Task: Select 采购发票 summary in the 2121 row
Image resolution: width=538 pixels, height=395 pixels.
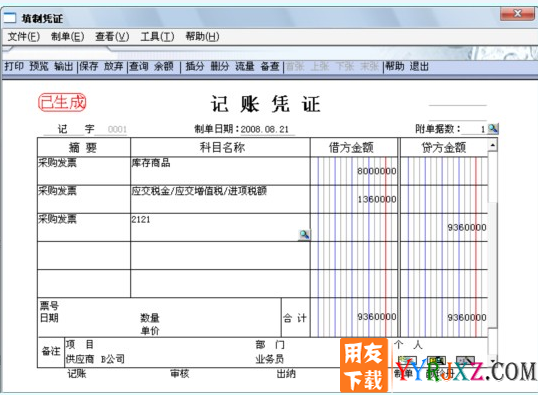Action: click(x=84, y=227)
